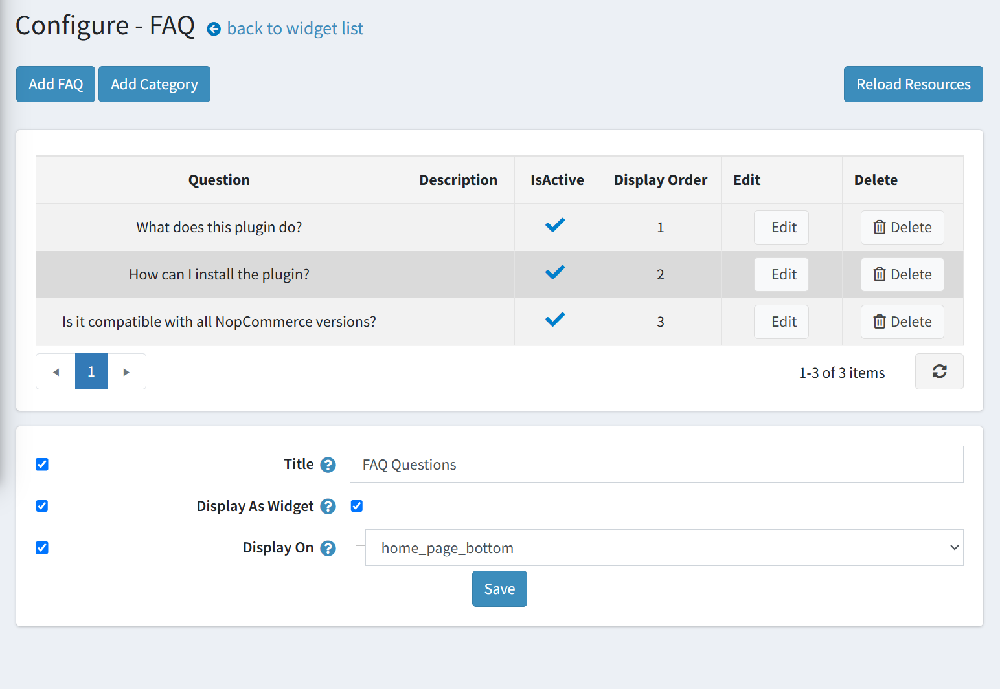The width and height of the screenshot is (1000, 689).
Task: Toggle the Display As Widget checkbox
Action: pos(357,506)
